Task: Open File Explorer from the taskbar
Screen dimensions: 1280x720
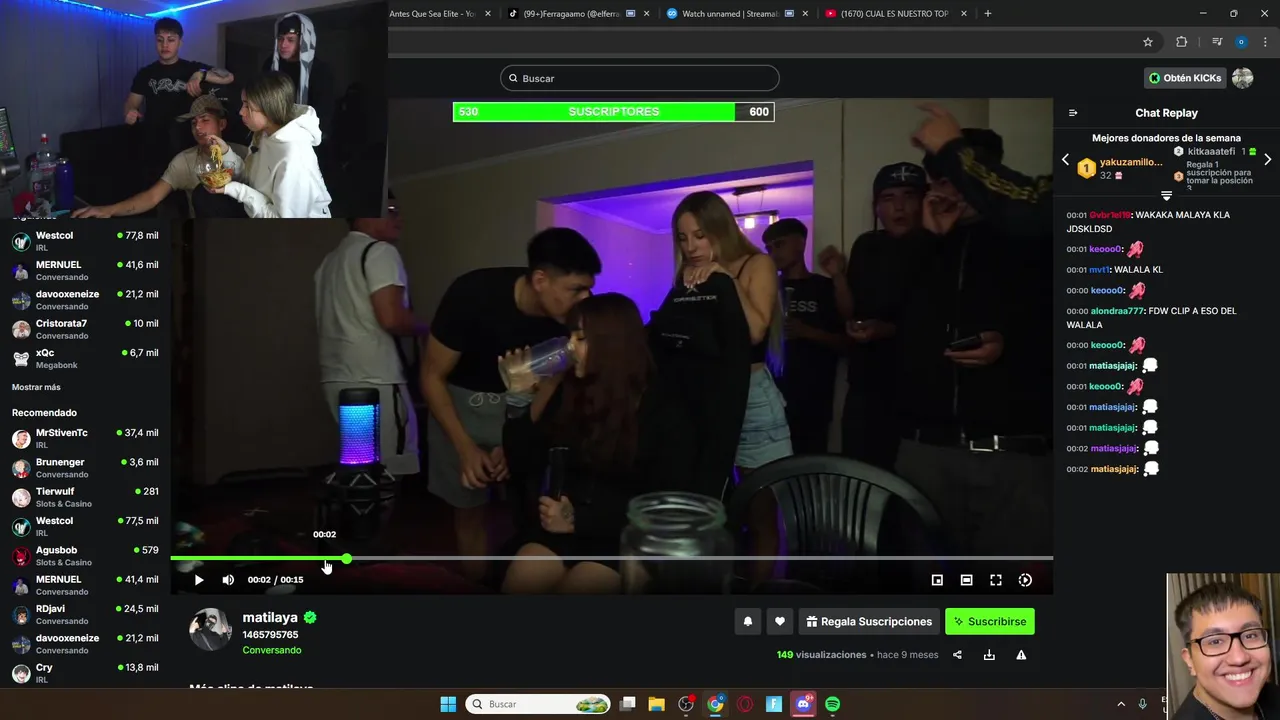Action: (657, 704)
